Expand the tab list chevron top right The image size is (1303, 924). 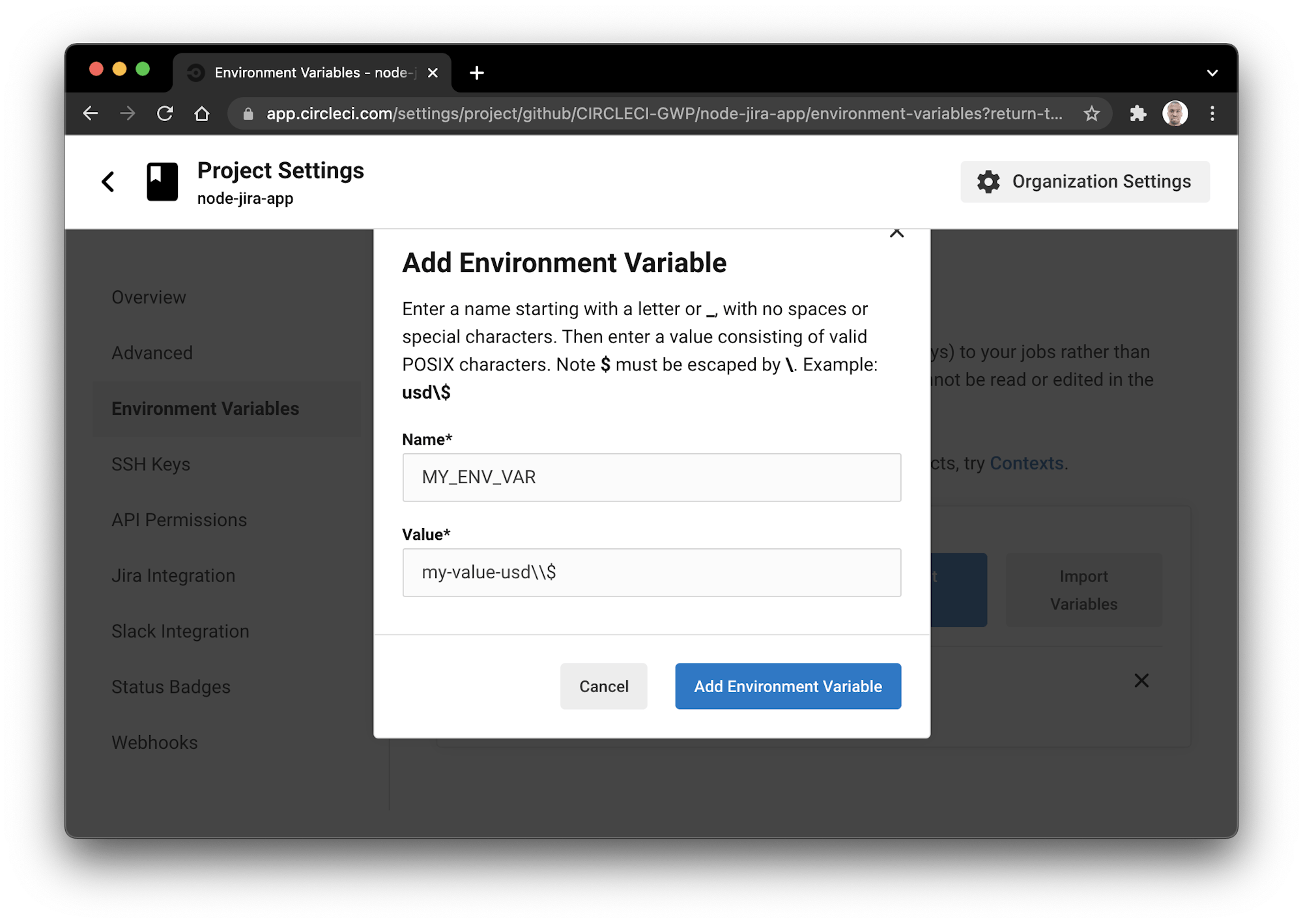(1212, 72)
